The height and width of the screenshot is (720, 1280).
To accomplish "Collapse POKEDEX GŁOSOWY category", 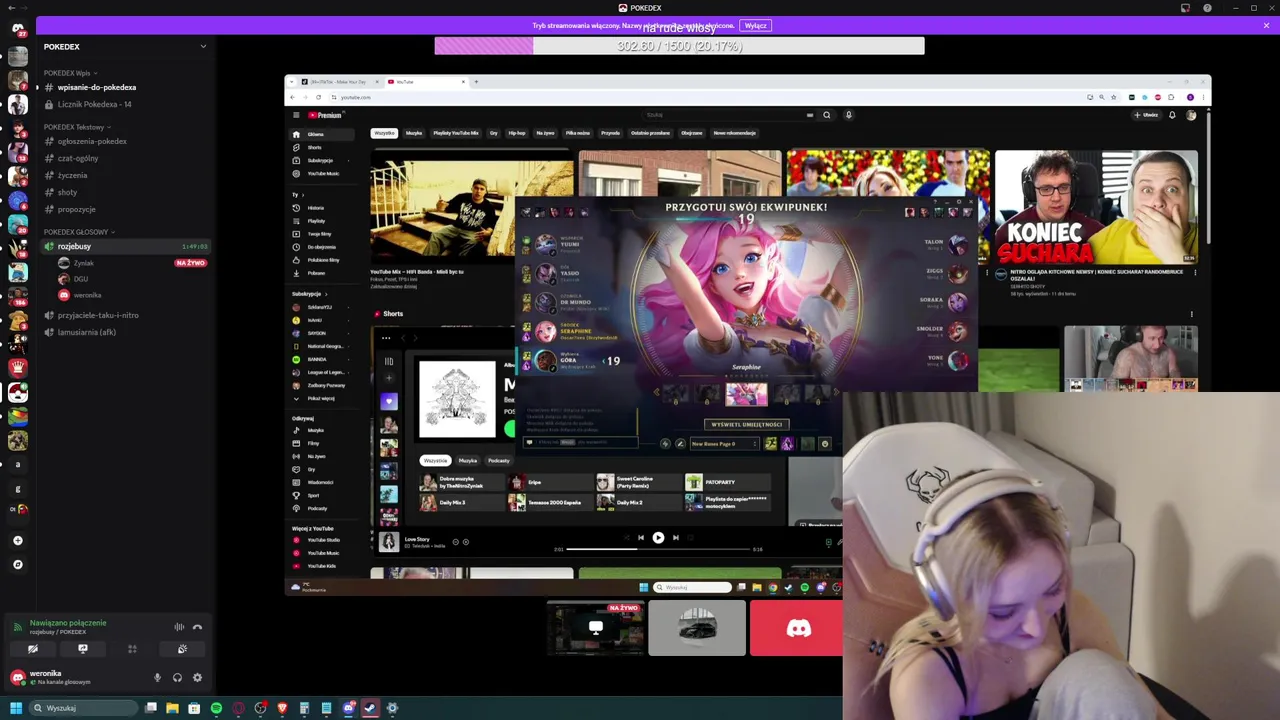I will pos(79,232).
